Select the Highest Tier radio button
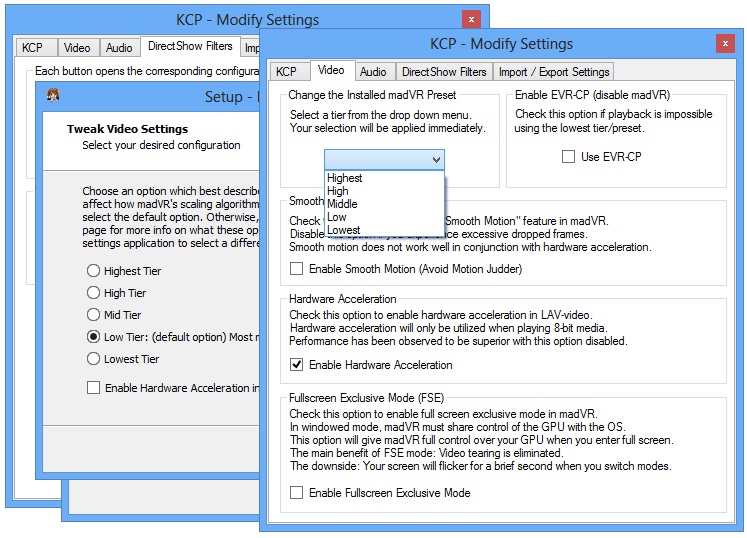The width and height of the screenshot is (747, 538). (x=94, y=271)
